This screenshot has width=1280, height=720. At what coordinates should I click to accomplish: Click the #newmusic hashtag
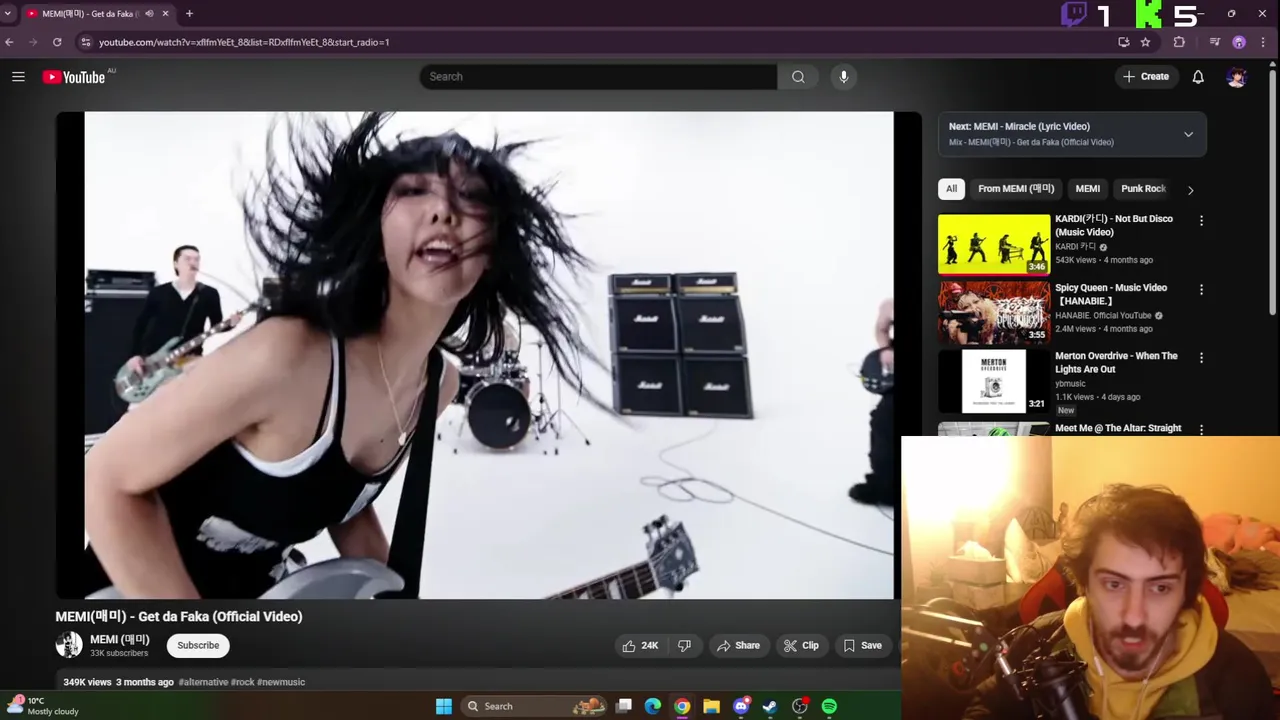281,682
